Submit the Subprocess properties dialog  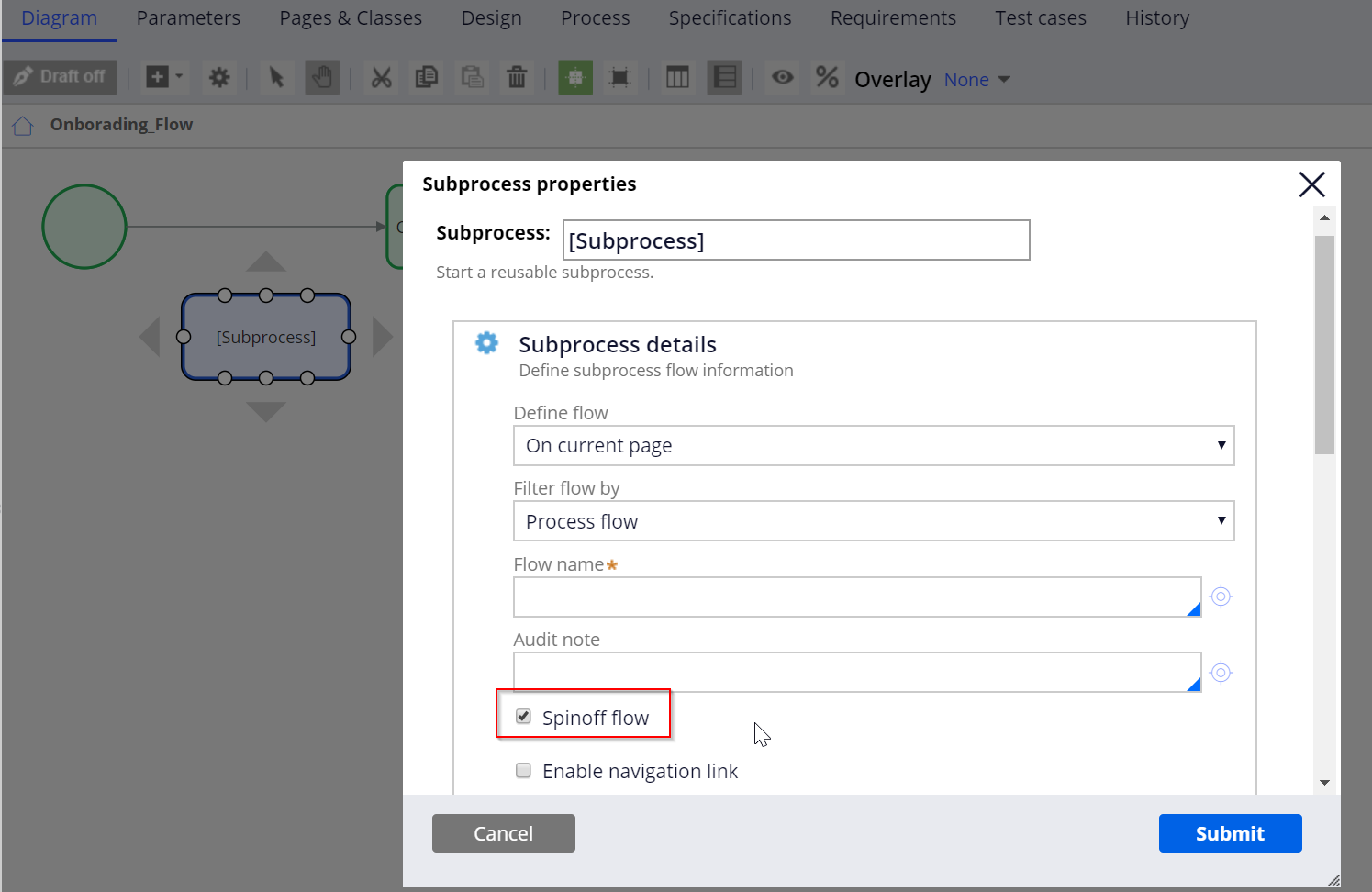point(1230,833)
